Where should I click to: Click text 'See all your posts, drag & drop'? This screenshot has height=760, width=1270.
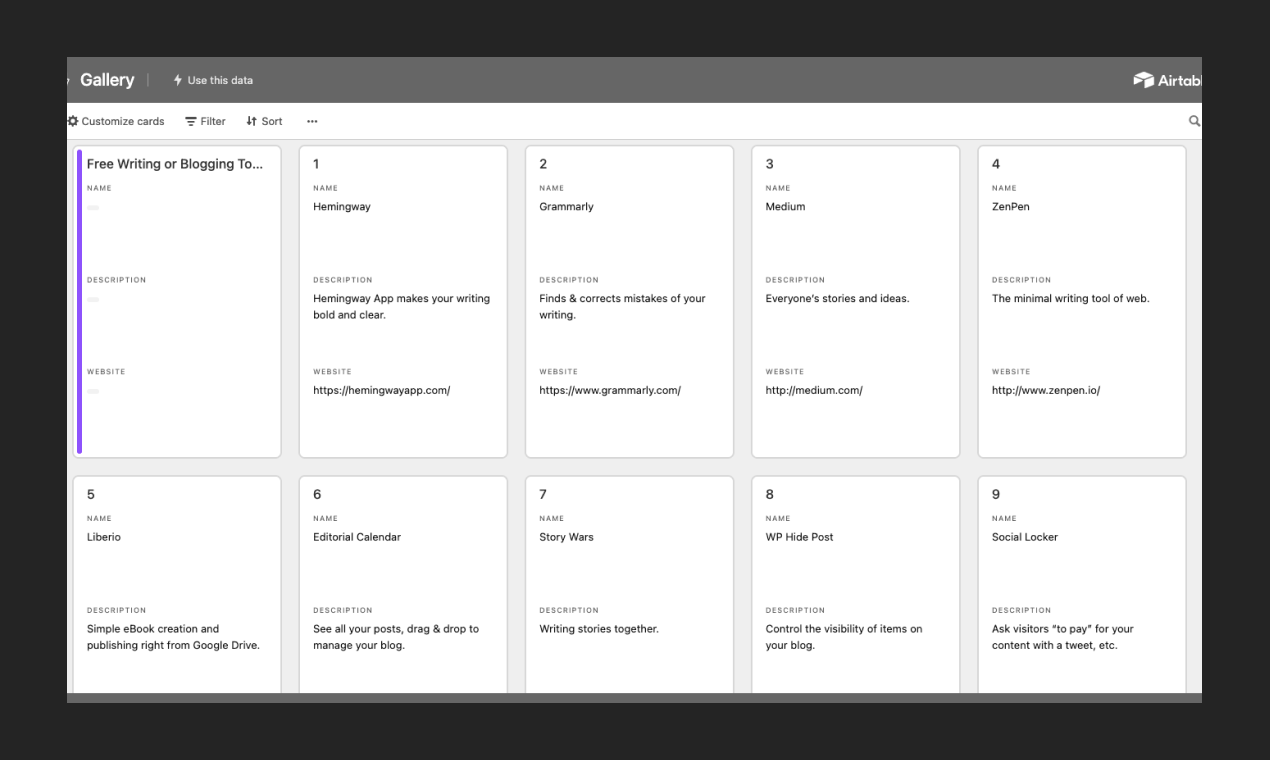tap(396, 637)
